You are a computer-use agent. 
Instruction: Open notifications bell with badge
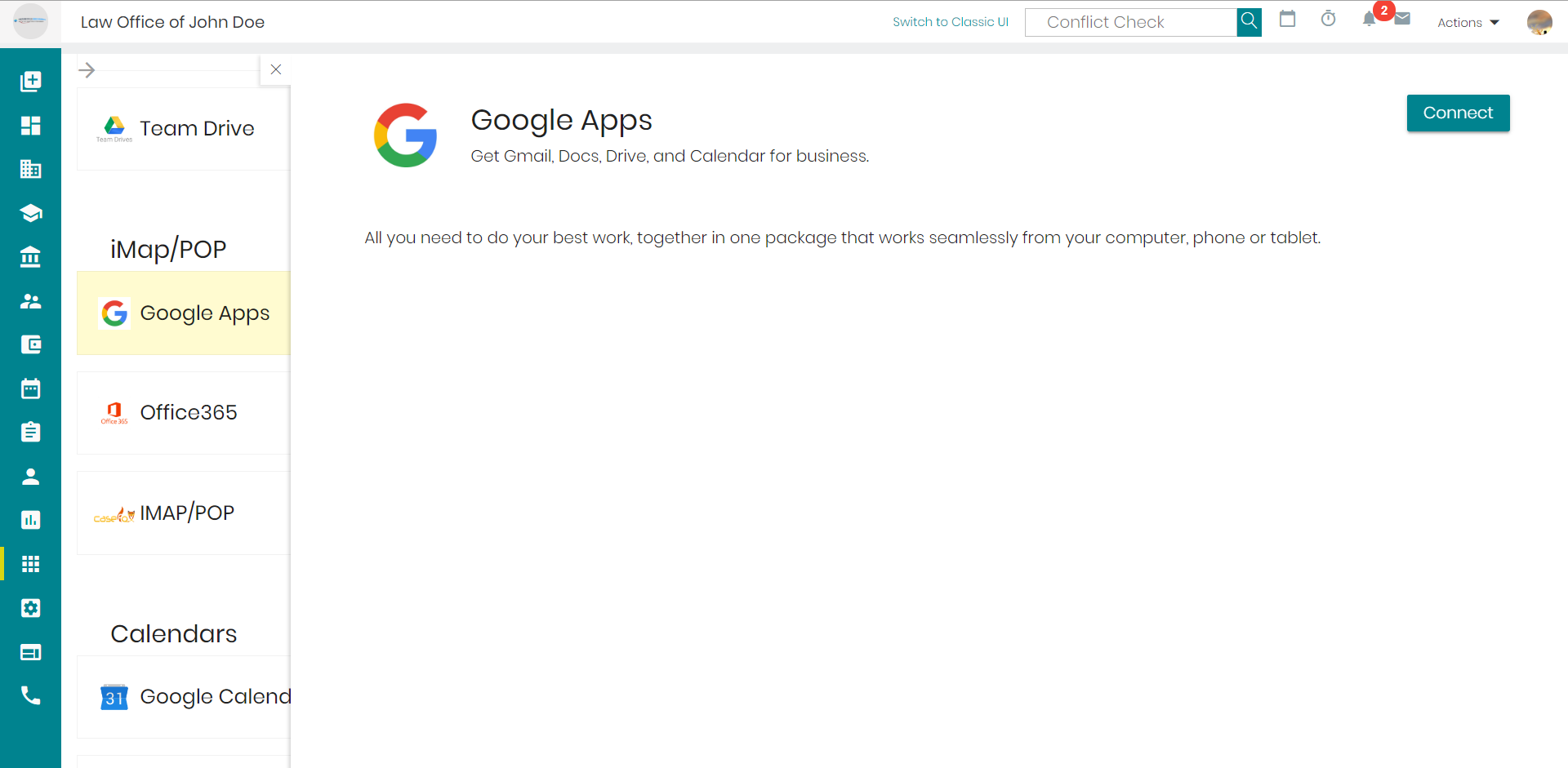[x=1370, y=19]
